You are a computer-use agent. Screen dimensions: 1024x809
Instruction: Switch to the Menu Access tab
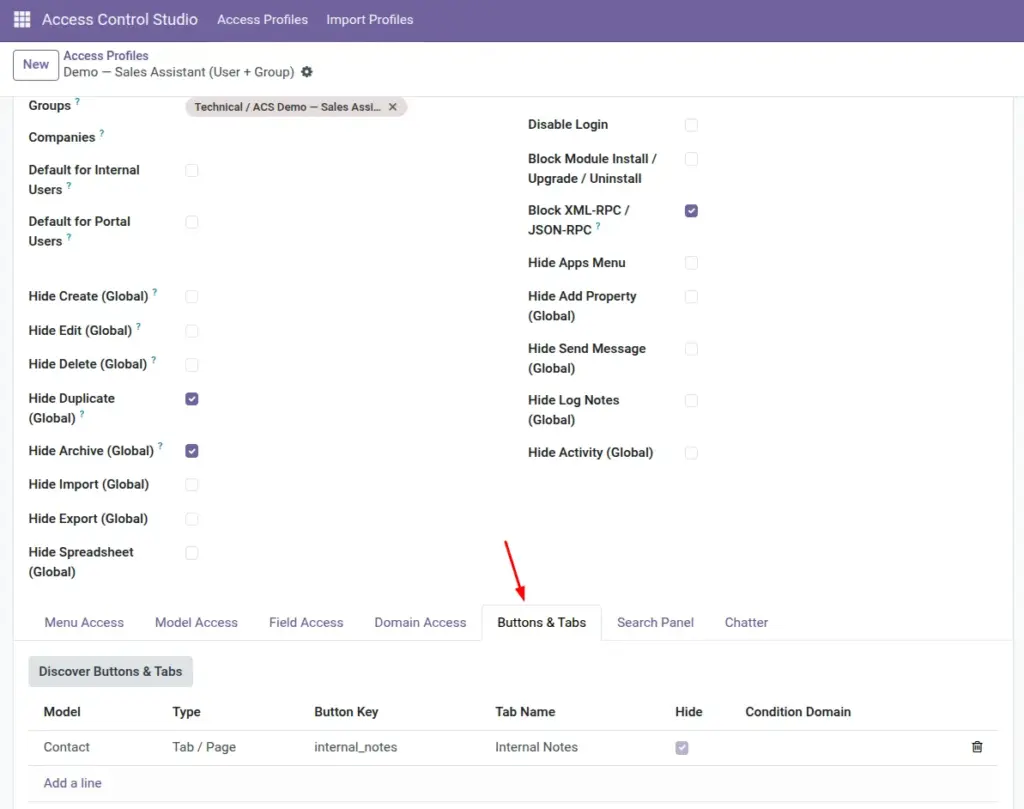tap(84, 623)
